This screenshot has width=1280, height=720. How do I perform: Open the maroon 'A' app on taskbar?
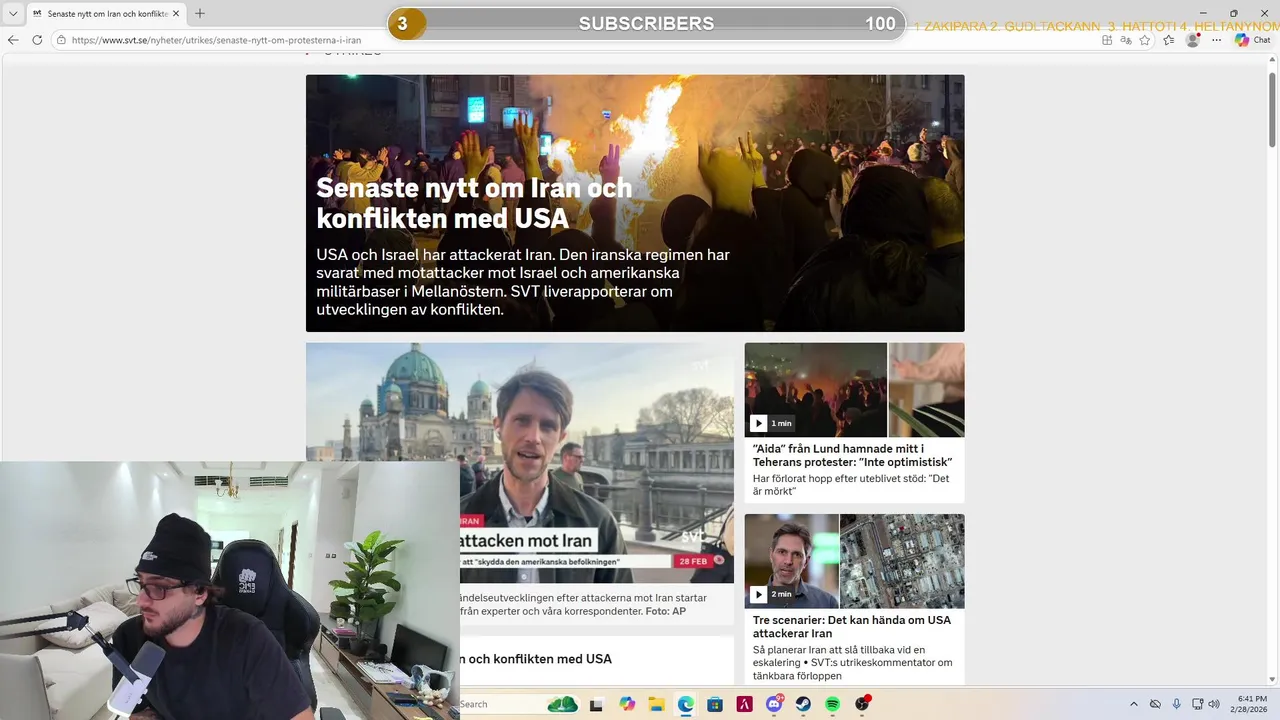744,704
